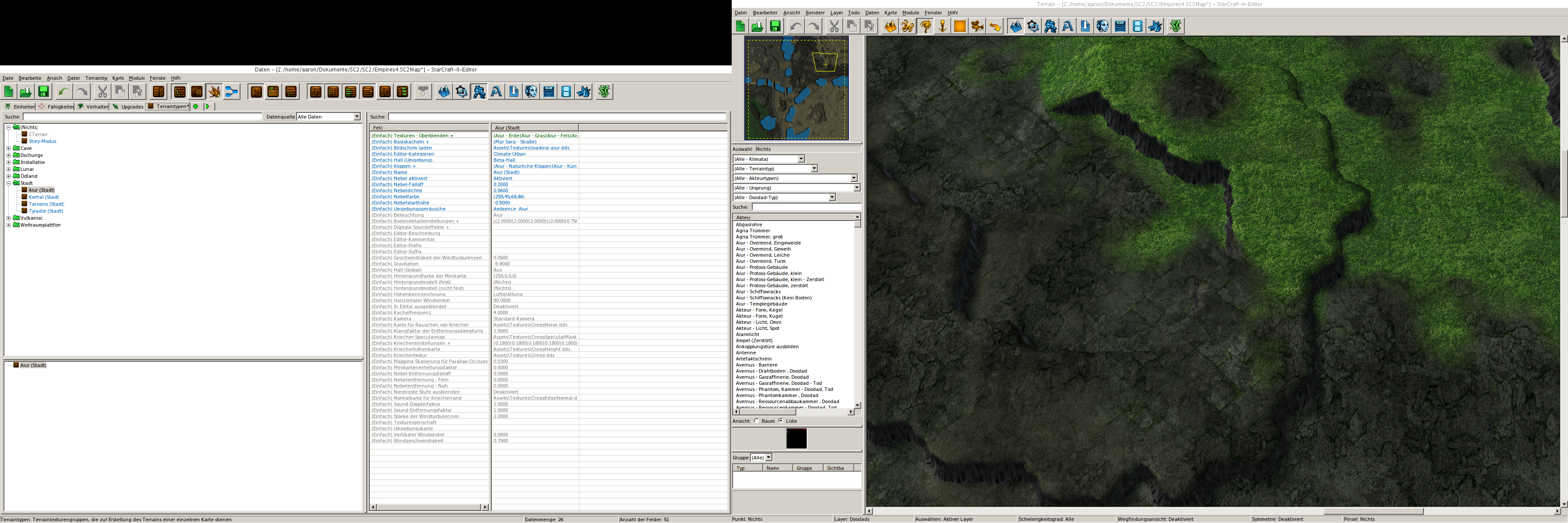Open Terrain module via blue mountain icon in Daten window

[444, 92]
